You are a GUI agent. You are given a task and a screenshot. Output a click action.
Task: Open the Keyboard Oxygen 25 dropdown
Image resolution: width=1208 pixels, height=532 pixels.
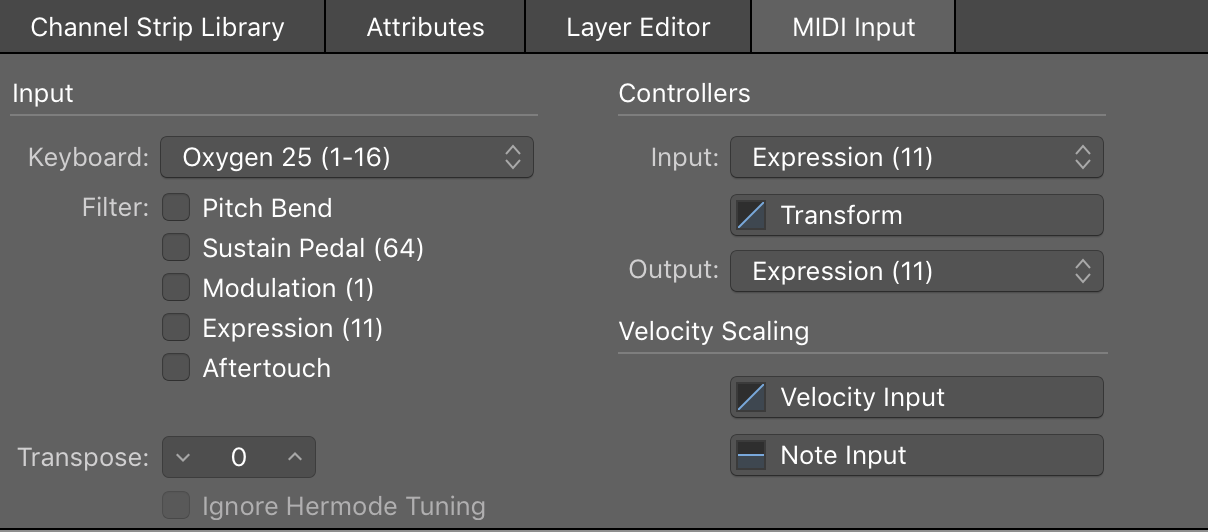(x=347, y=157)
